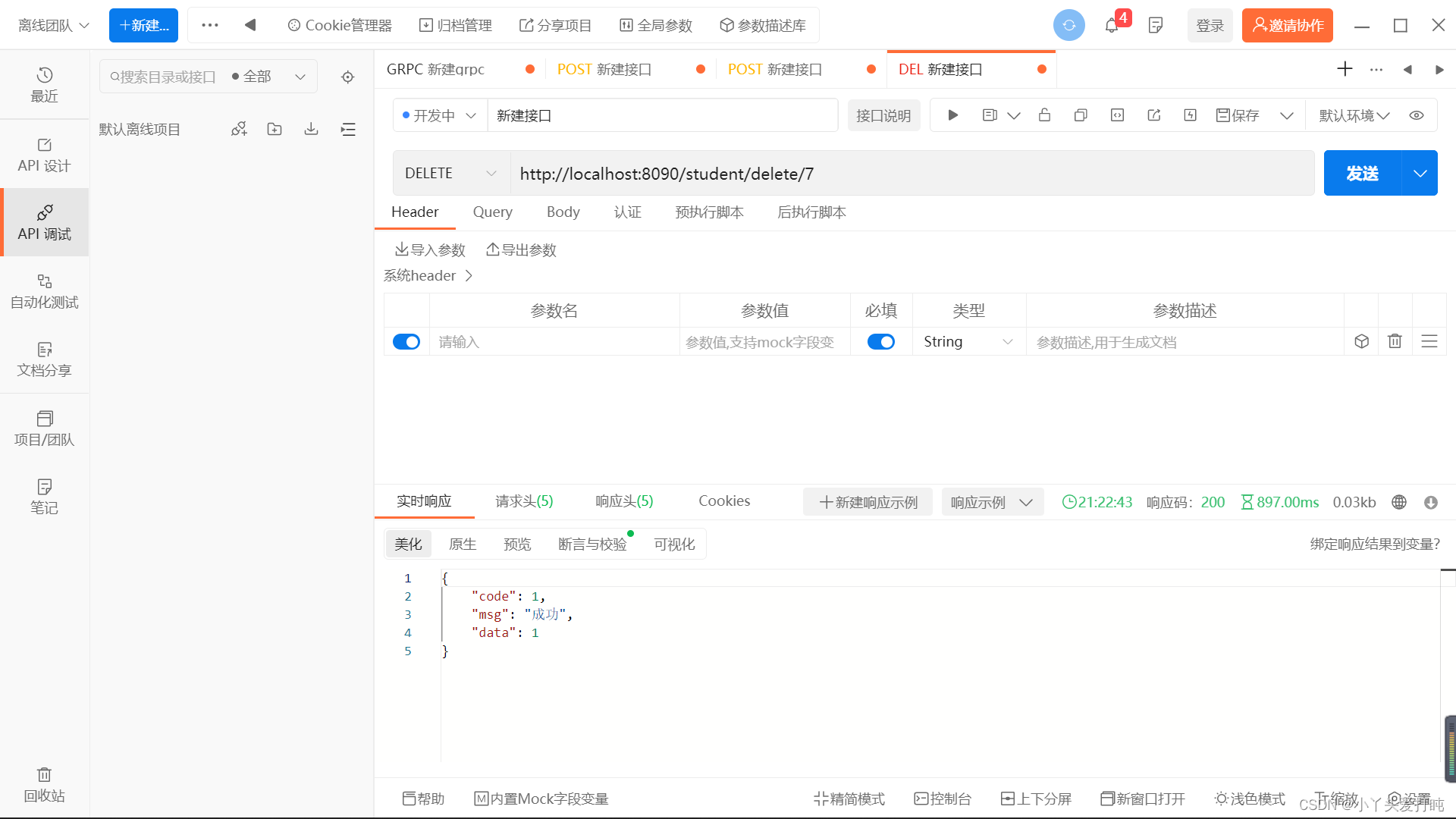The height and width of the screenshot is (819, 1456).
Task: Open the 响应示例 dropdown
Action: click(x=992, y=502)
